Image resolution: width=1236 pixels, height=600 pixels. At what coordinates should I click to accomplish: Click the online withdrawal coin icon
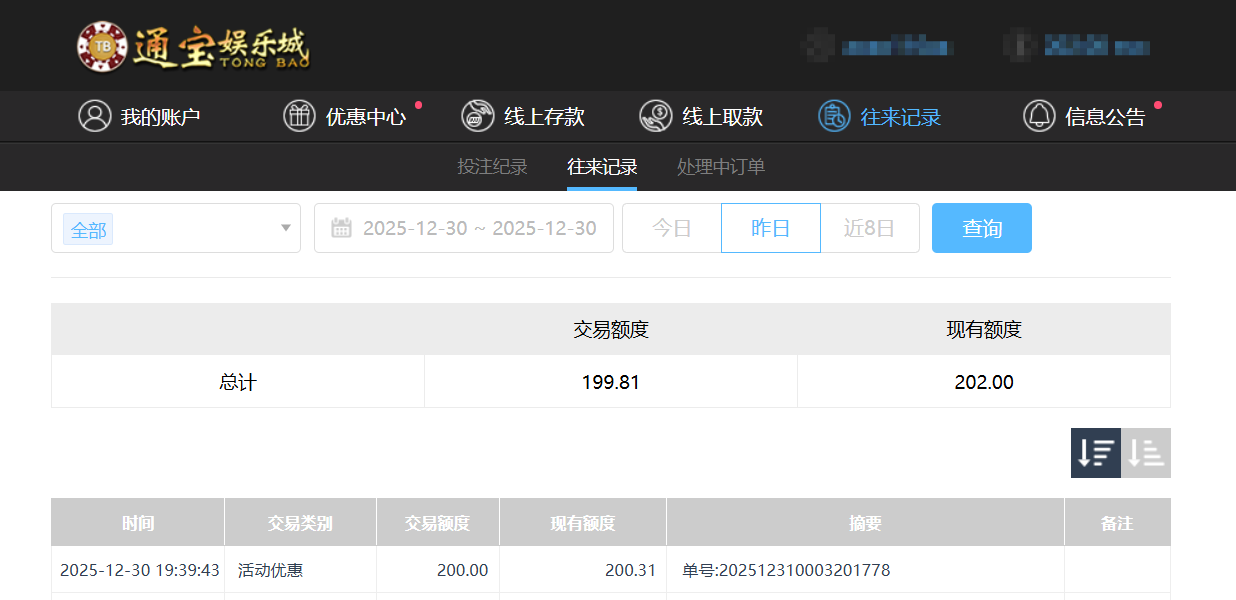click(656, 116)
